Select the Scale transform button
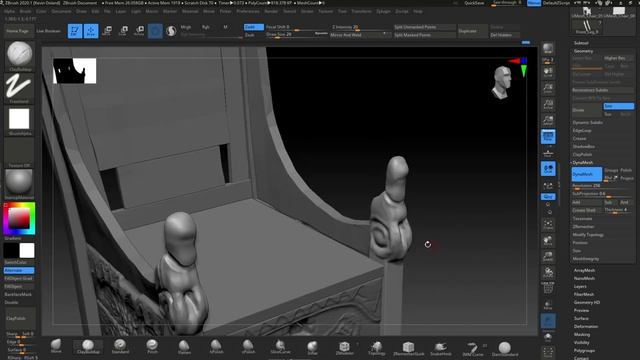The width and height of the screenshot is (640, 360). (x=123, y=31)
